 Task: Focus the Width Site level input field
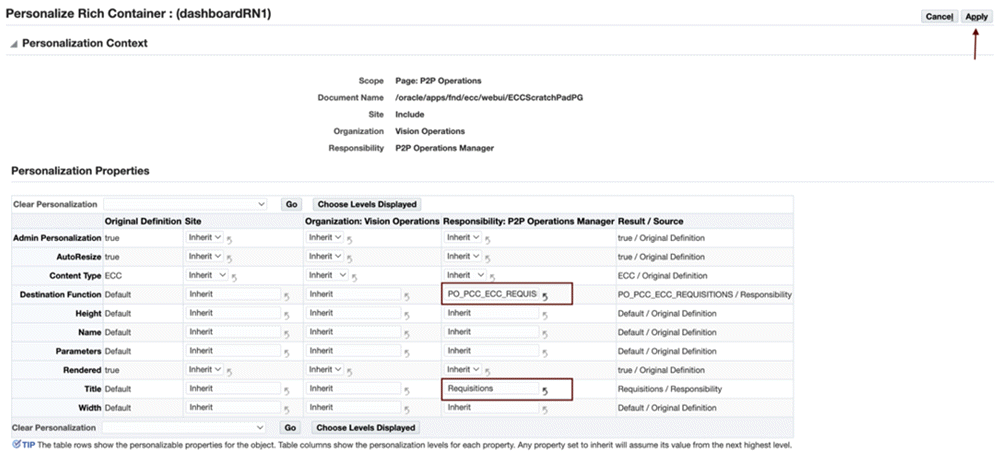pos(233,407)
